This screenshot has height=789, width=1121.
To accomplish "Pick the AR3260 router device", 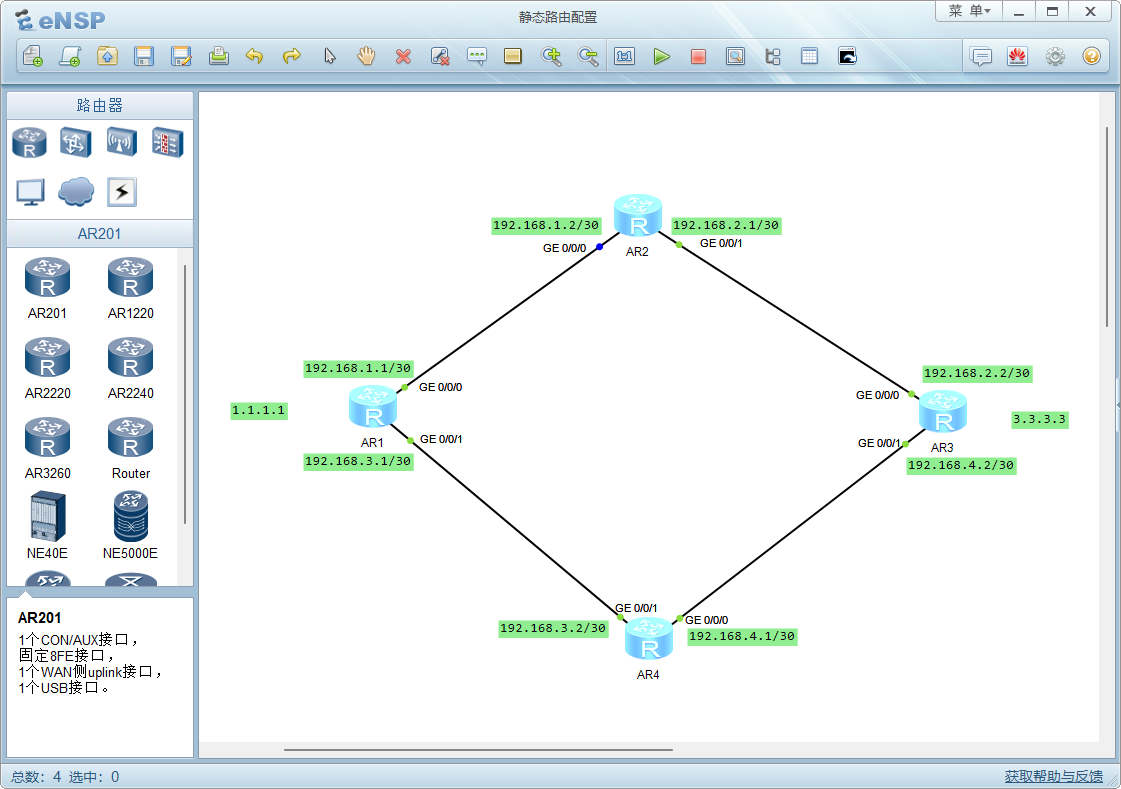I will coord(47,448).
